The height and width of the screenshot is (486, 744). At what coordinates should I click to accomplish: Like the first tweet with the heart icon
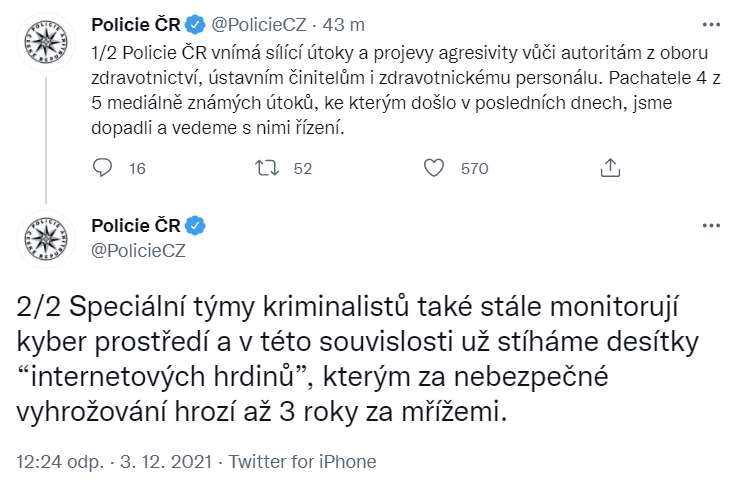point(433,169)
